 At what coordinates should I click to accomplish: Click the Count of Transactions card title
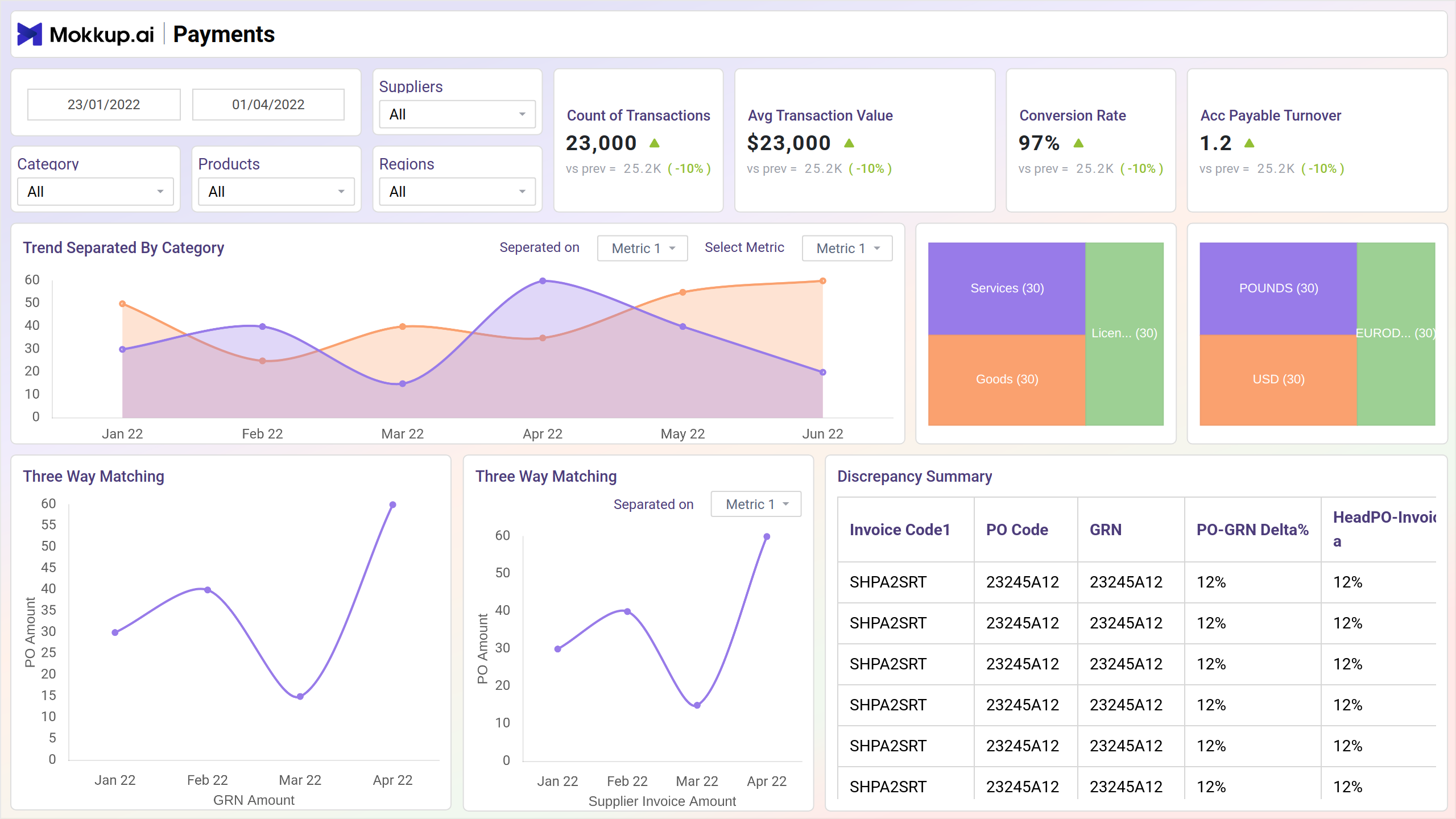tap(638, 115)
